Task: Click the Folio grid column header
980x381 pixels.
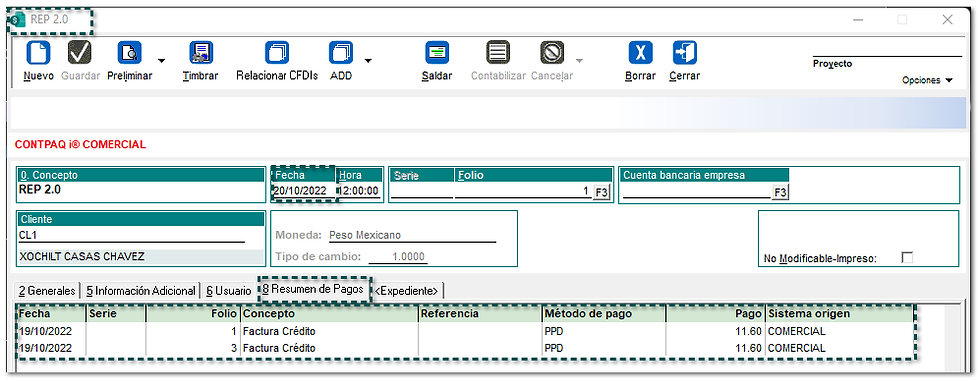Action: click(x=192, y=314)
